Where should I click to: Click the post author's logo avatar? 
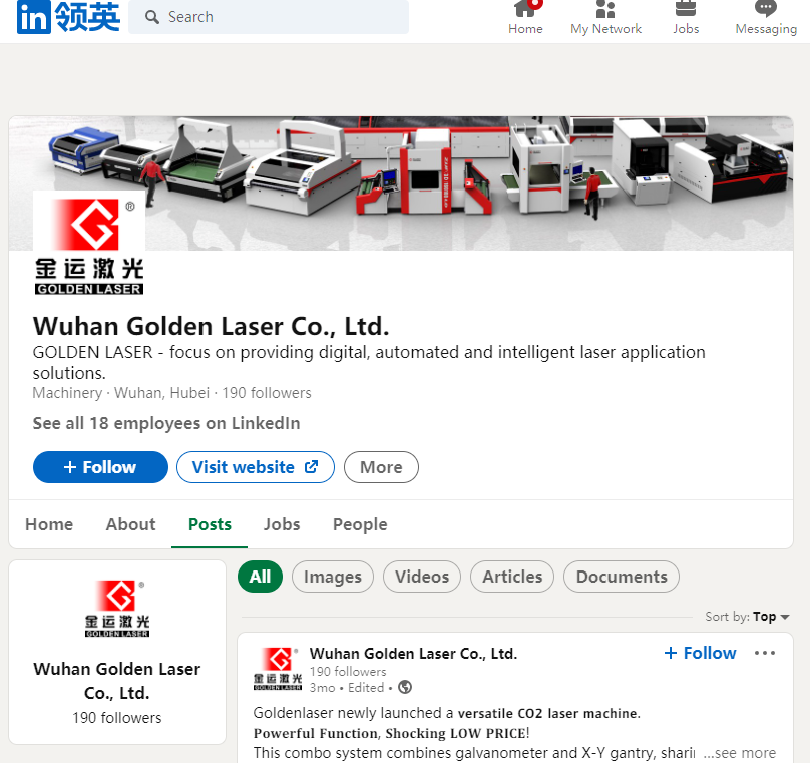coord(278,669)
